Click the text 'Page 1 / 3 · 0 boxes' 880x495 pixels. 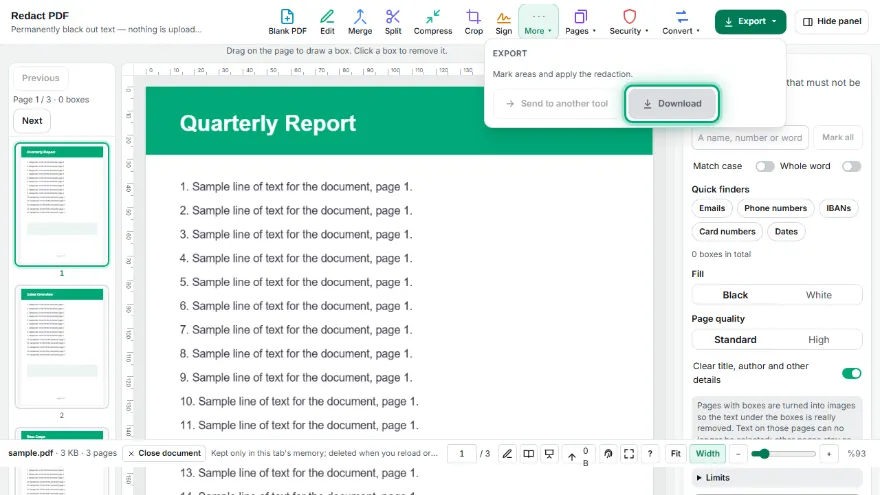pos(51,99)
